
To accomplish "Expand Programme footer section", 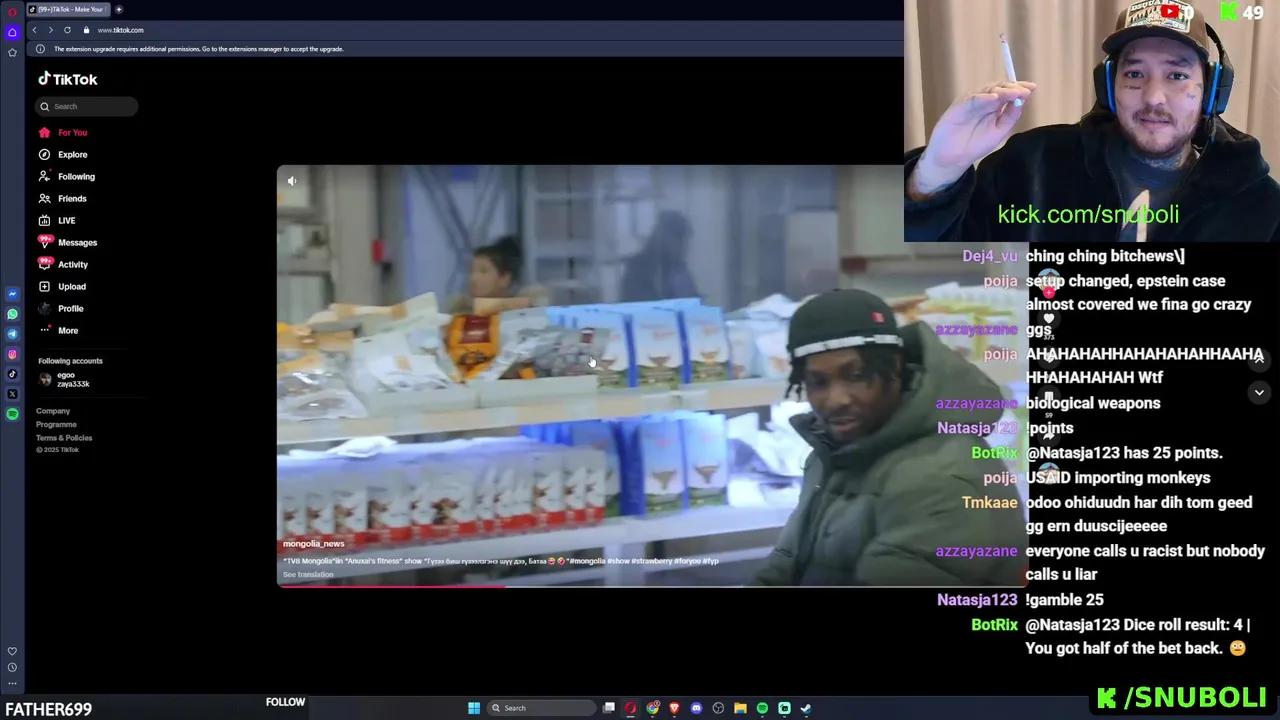I will (x=56, y=424).
